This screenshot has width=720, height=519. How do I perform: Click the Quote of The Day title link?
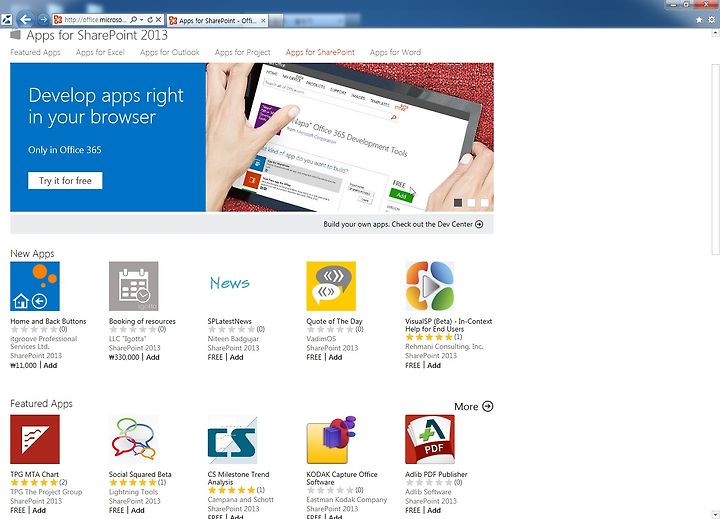coord(334,322)
